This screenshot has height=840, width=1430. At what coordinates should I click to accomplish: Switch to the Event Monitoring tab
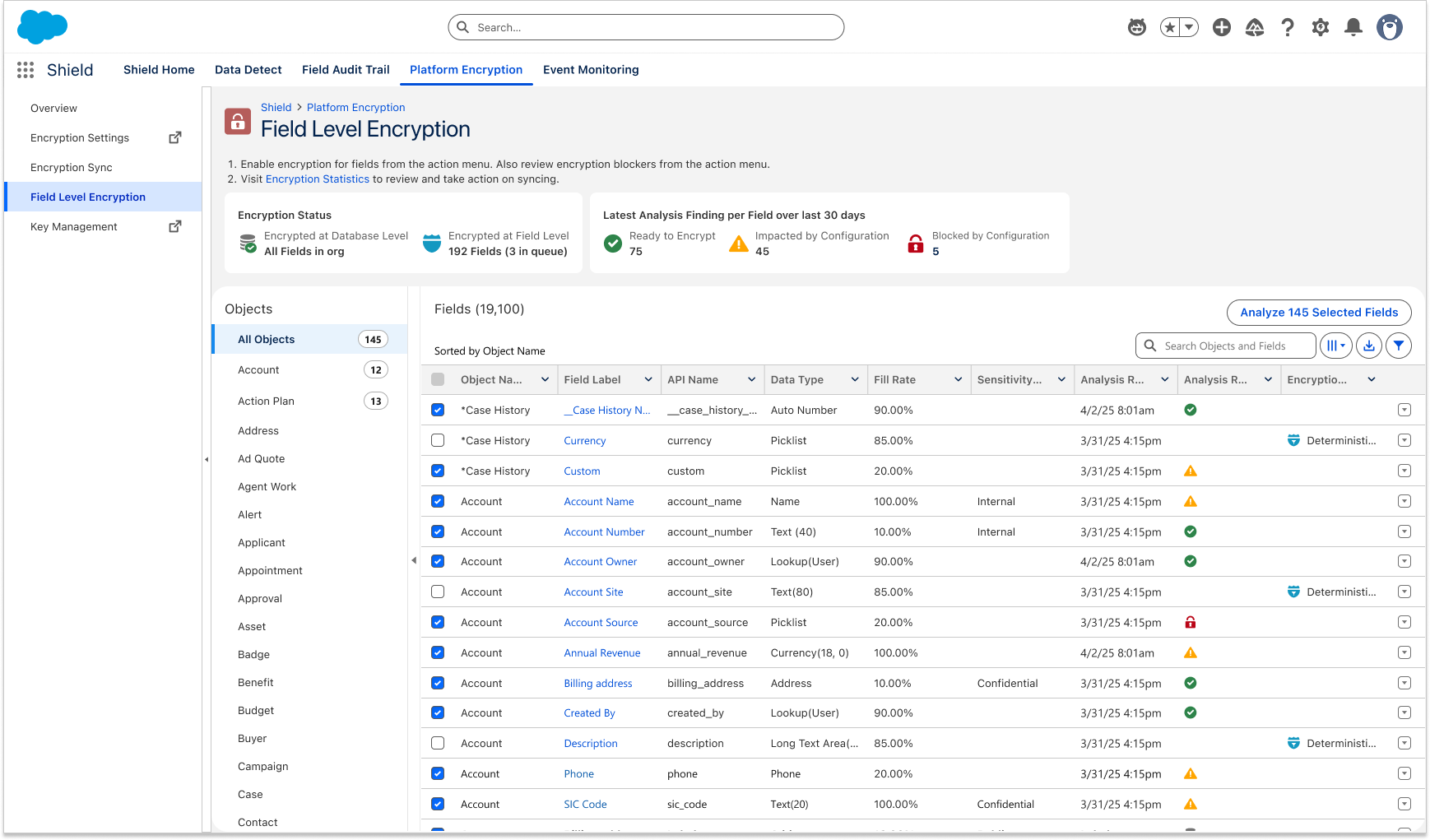coord(591,70)
